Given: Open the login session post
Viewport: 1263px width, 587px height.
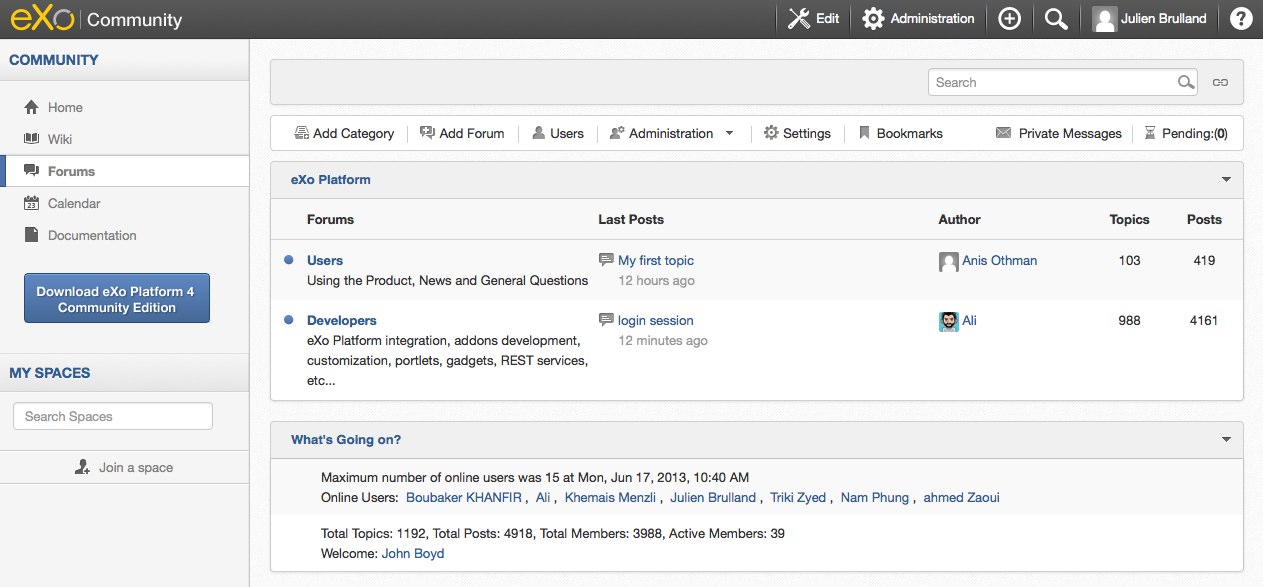Looking at the screenshot, I should click(656, 320).
